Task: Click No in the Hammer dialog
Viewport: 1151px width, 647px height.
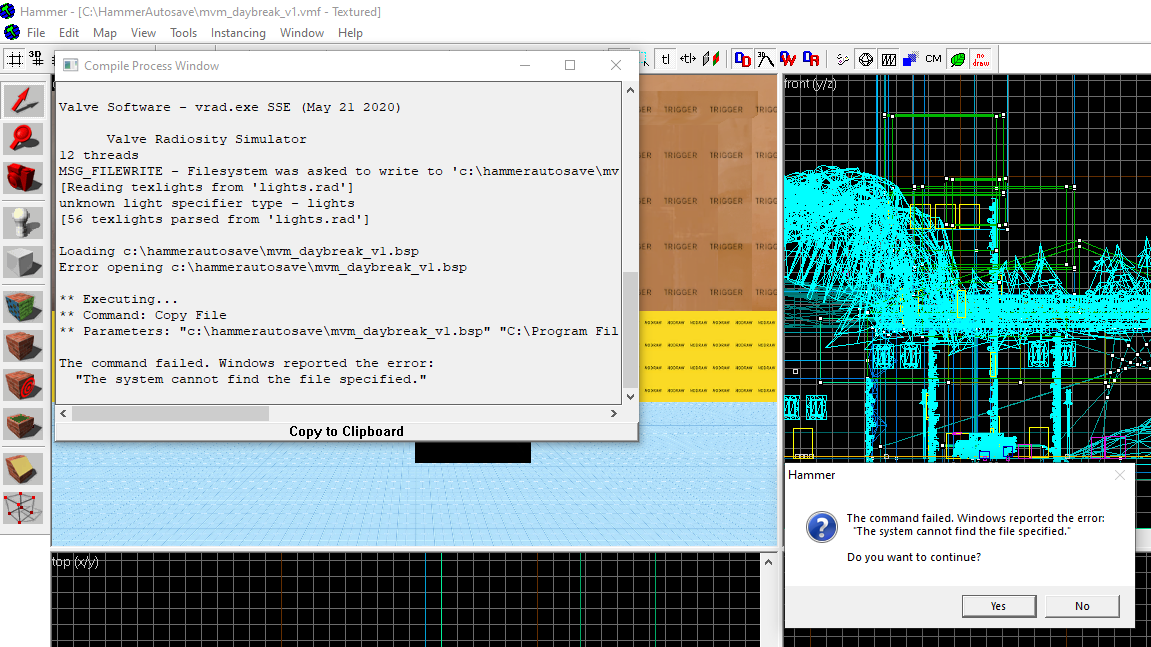Action: (1082, 606)
